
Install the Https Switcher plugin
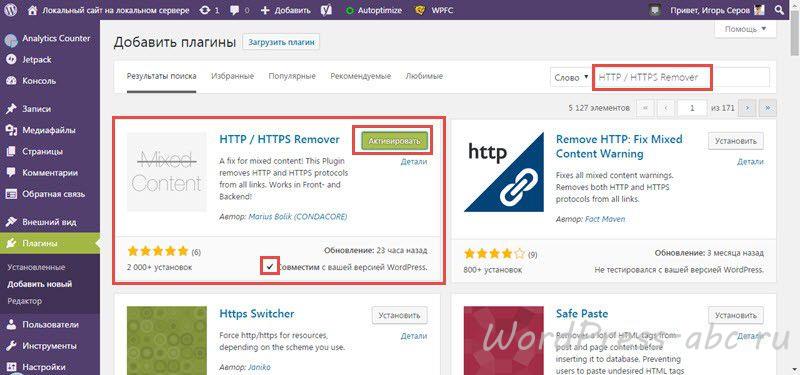[399, 315]
